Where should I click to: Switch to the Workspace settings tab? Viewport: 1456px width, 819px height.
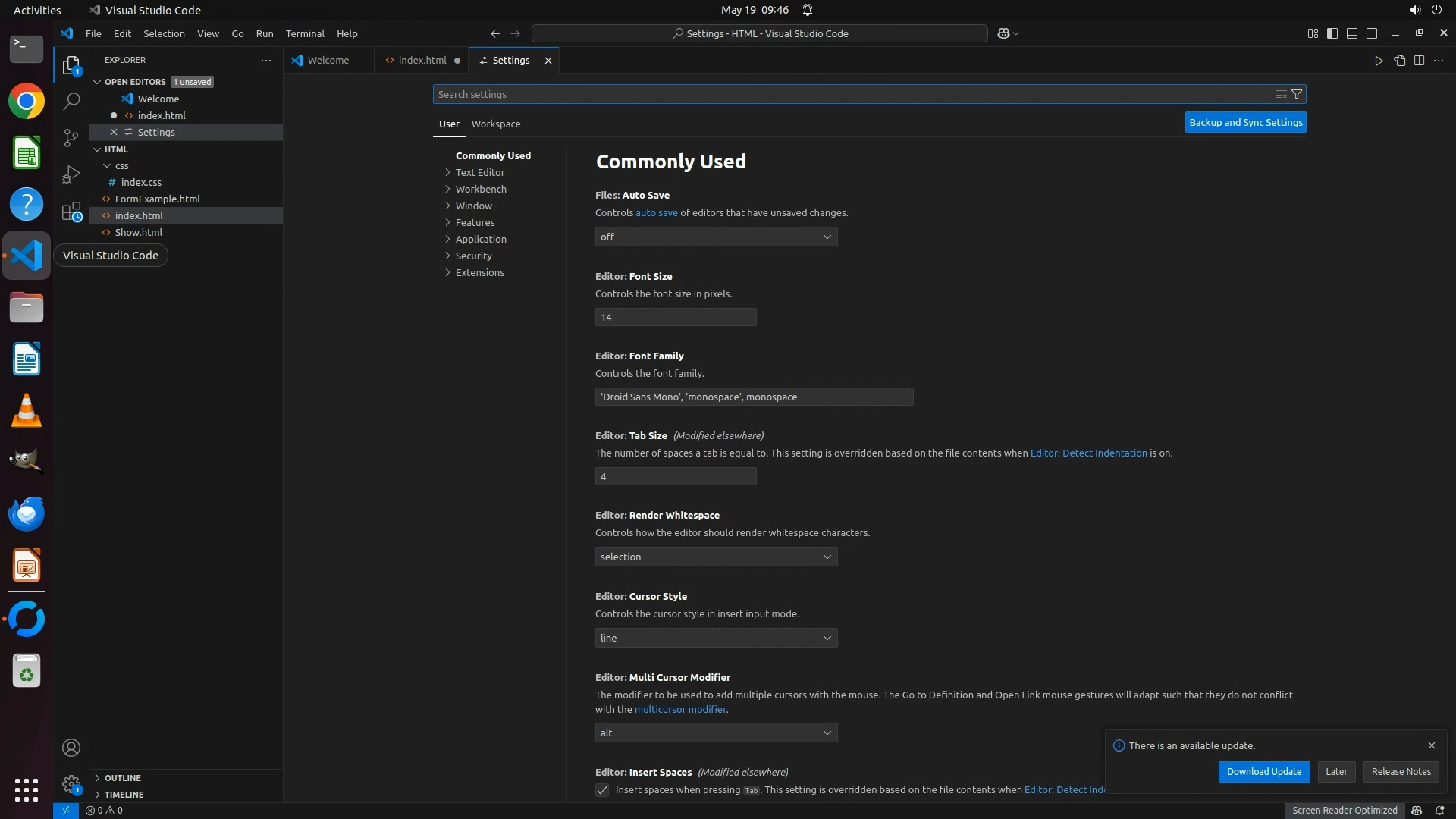coord(495,124)
